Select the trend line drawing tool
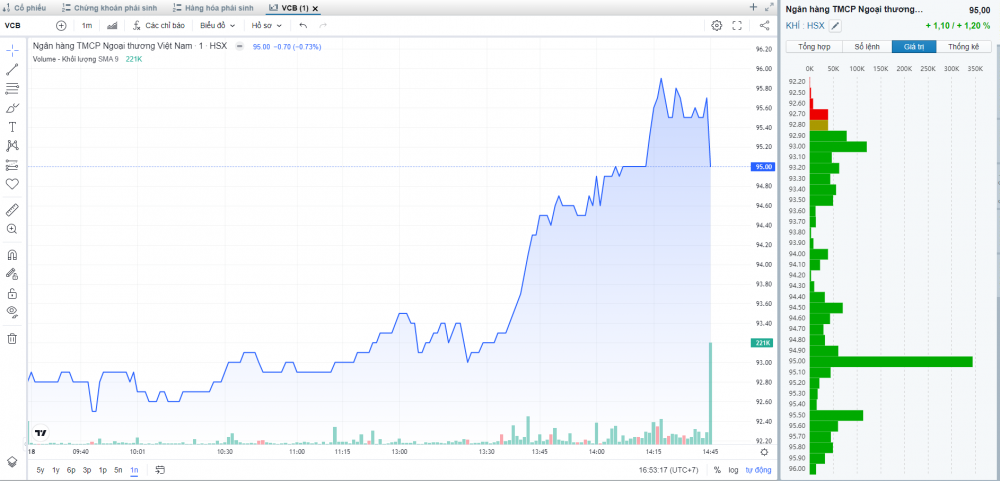The width and height of the screenshot is (1000, 481). (x=12, y=70)
